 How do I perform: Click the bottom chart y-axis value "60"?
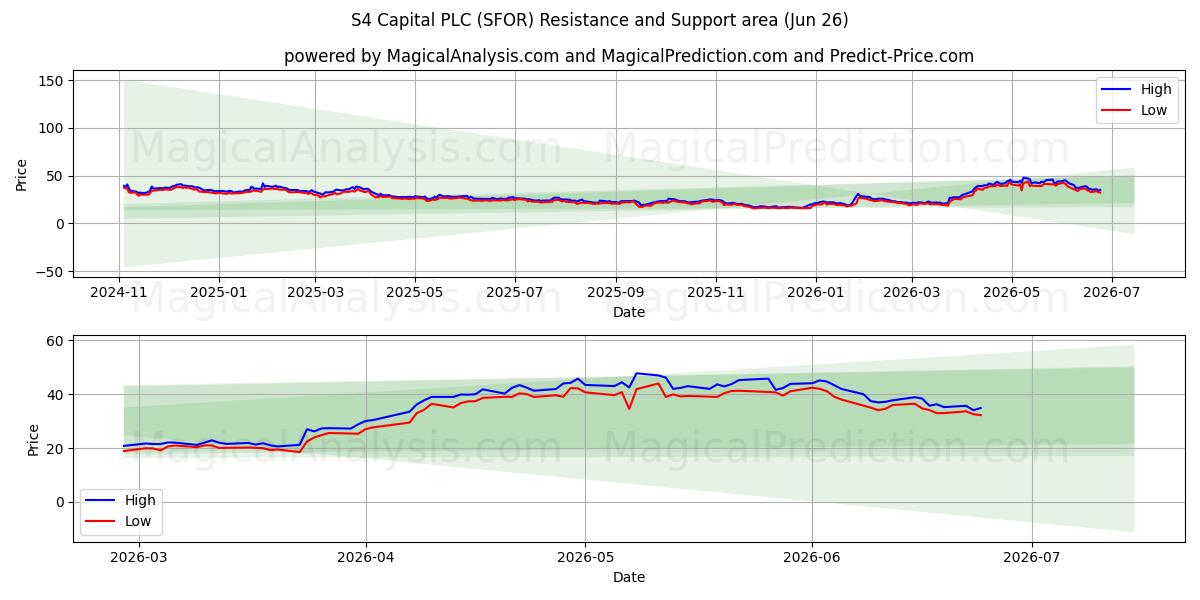tap(57, 341)
